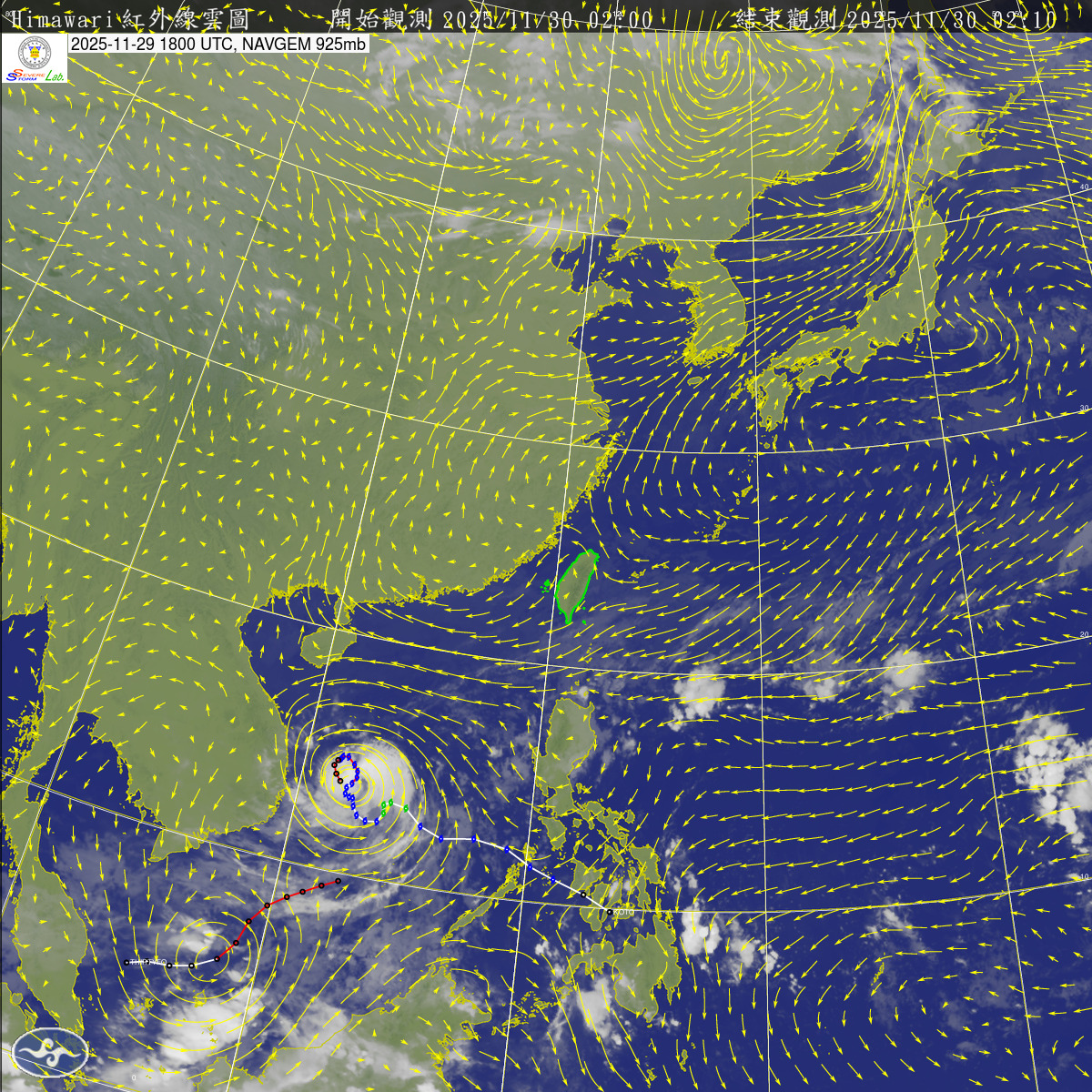The image size is (1092, 1092).
Task: Click the latitude 20 label on right edge
Action: point(1084,634)
